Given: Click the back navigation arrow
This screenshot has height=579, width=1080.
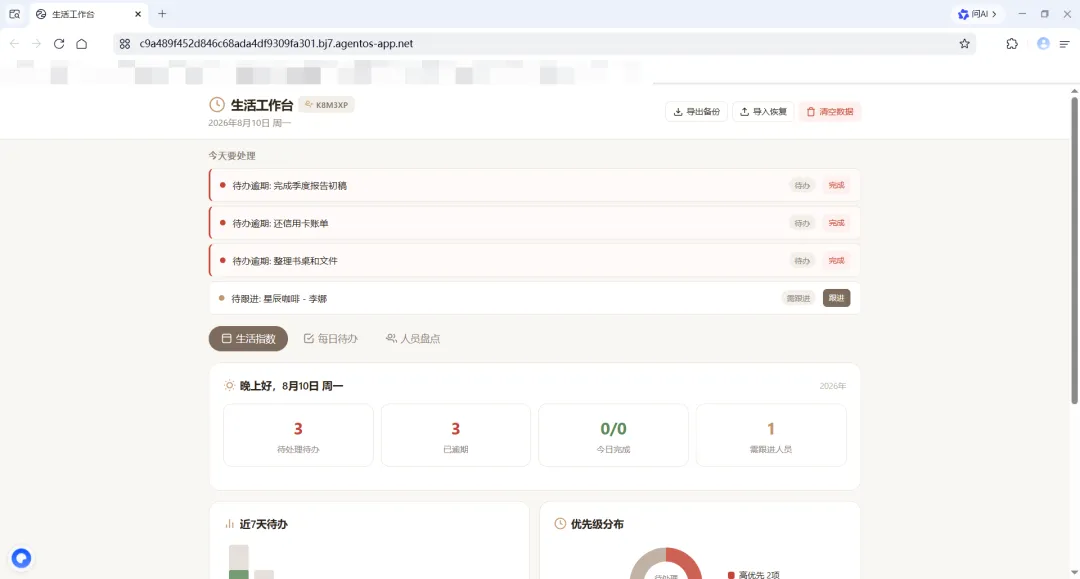Looking at the screenshot, I should (x=14, y=43).
